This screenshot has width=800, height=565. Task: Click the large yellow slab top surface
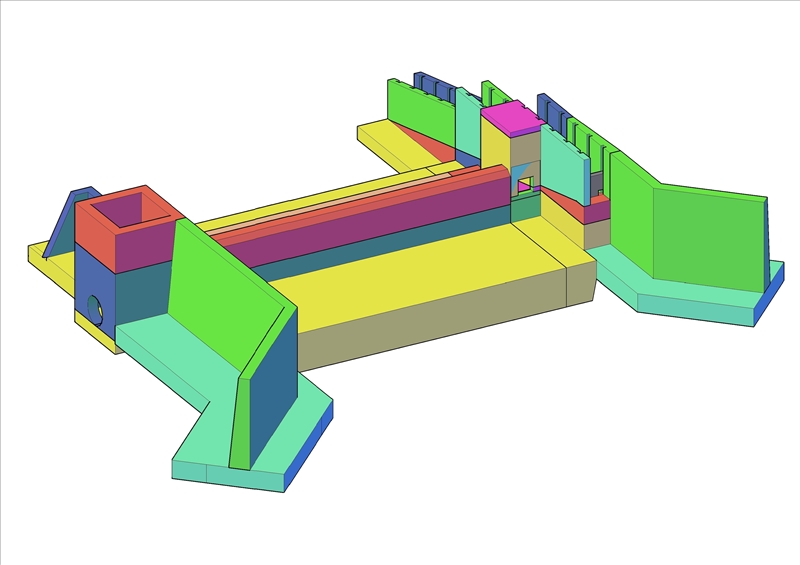[400, 283]
